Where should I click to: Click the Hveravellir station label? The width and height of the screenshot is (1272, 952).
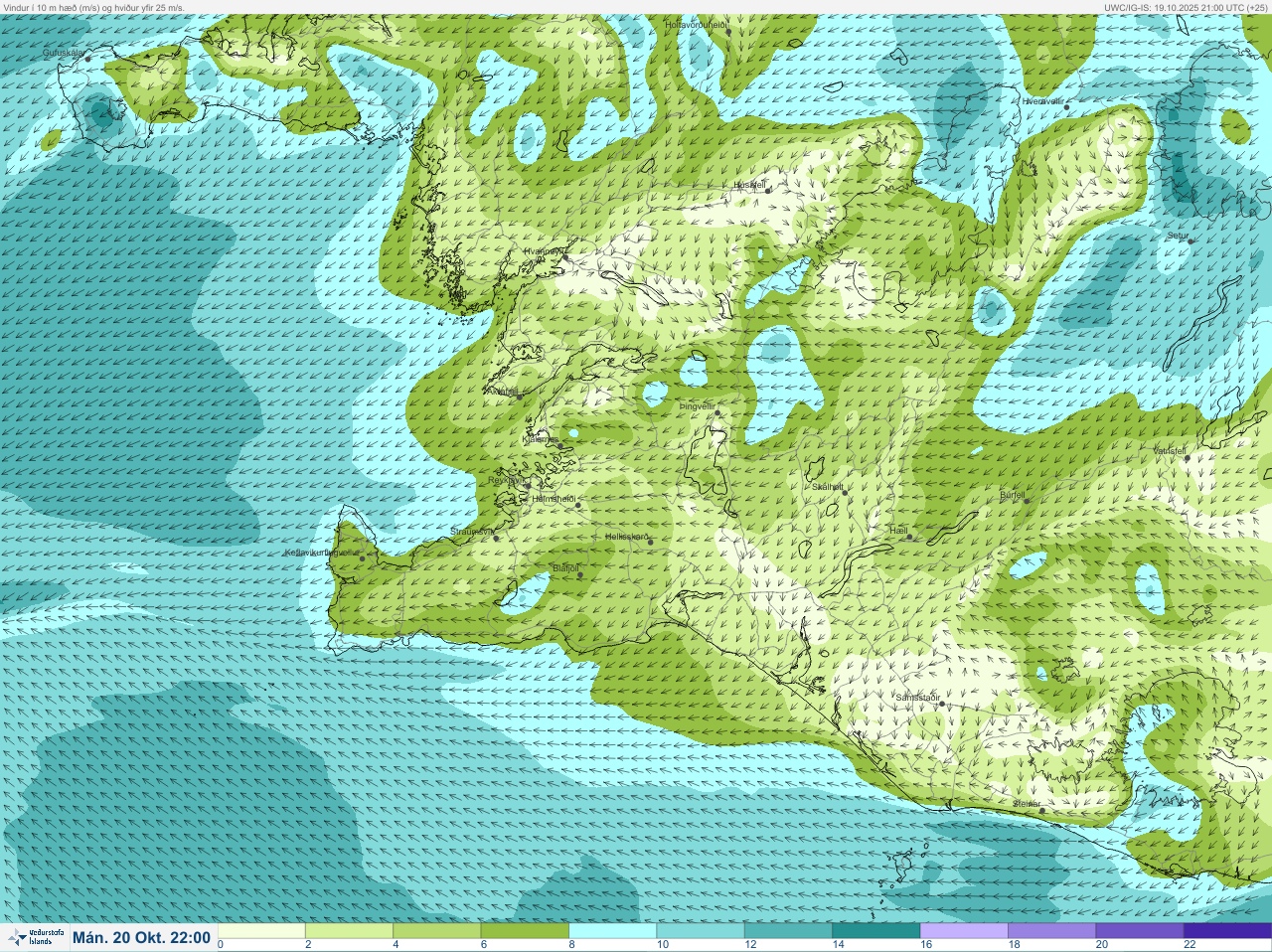[x=1043, y=101]
